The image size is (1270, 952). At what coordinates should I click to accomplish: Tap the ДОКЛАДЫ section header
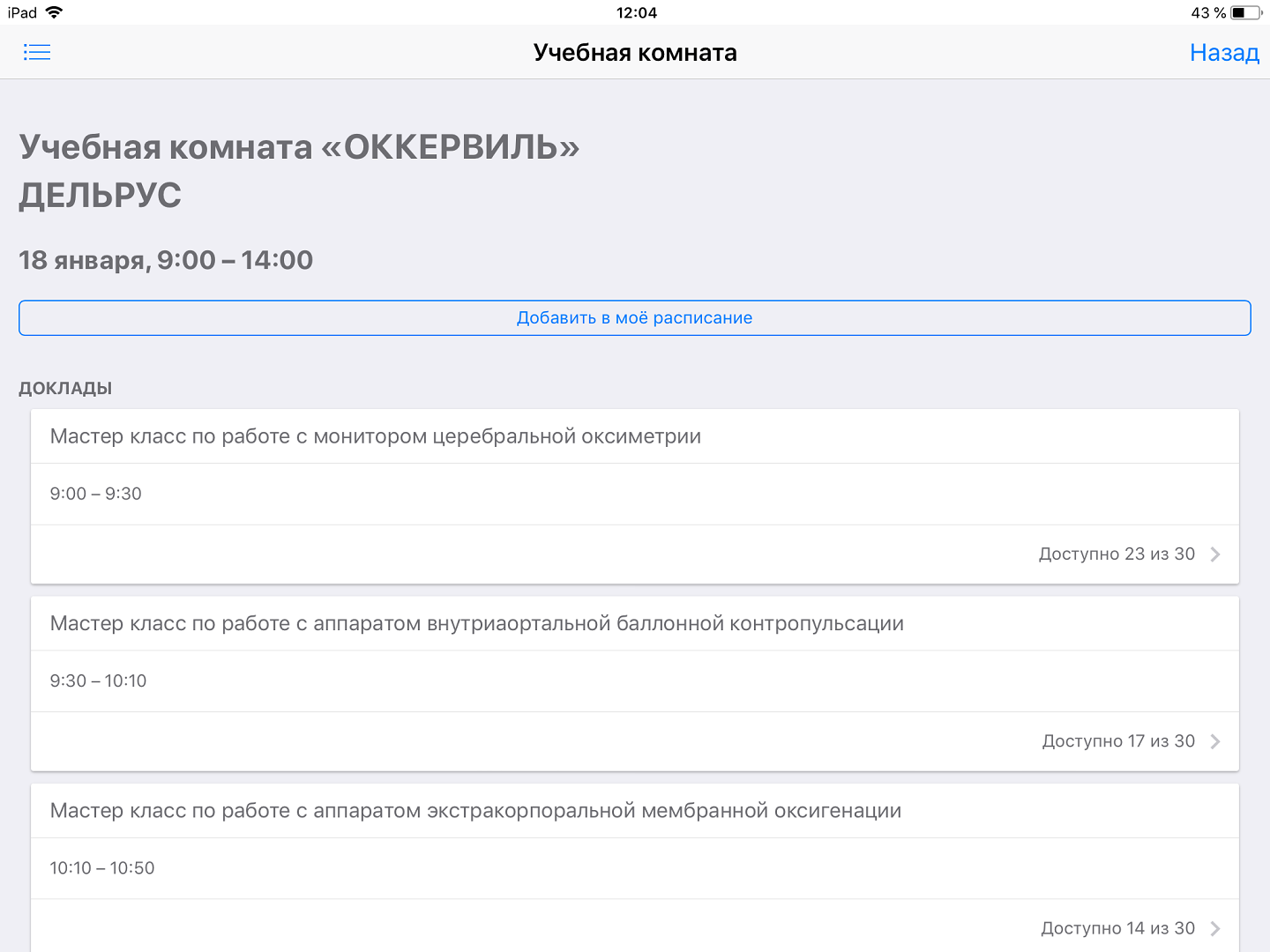click(x=65, y=389)
